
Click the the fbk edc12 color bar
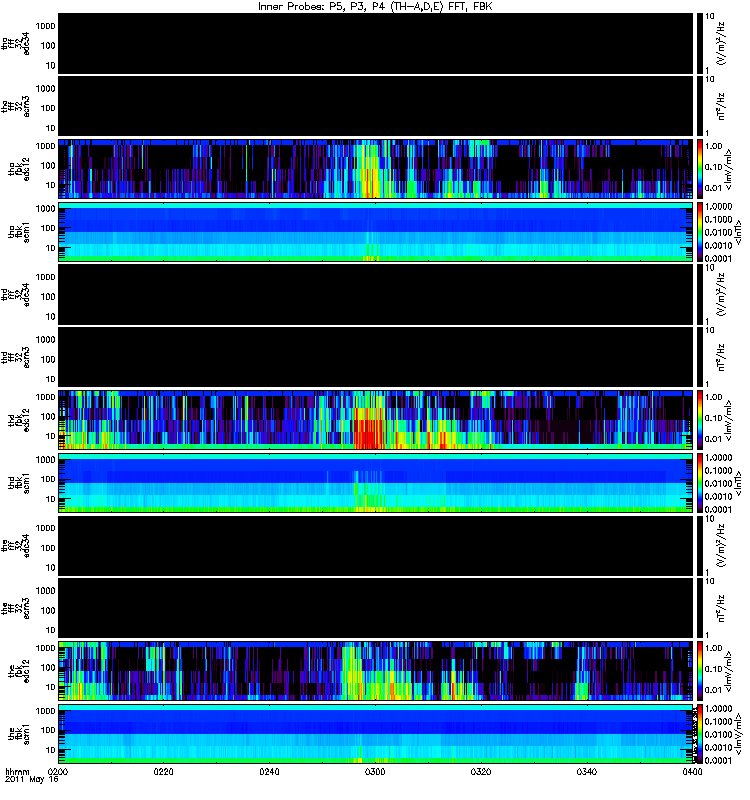tap(699, 670)
